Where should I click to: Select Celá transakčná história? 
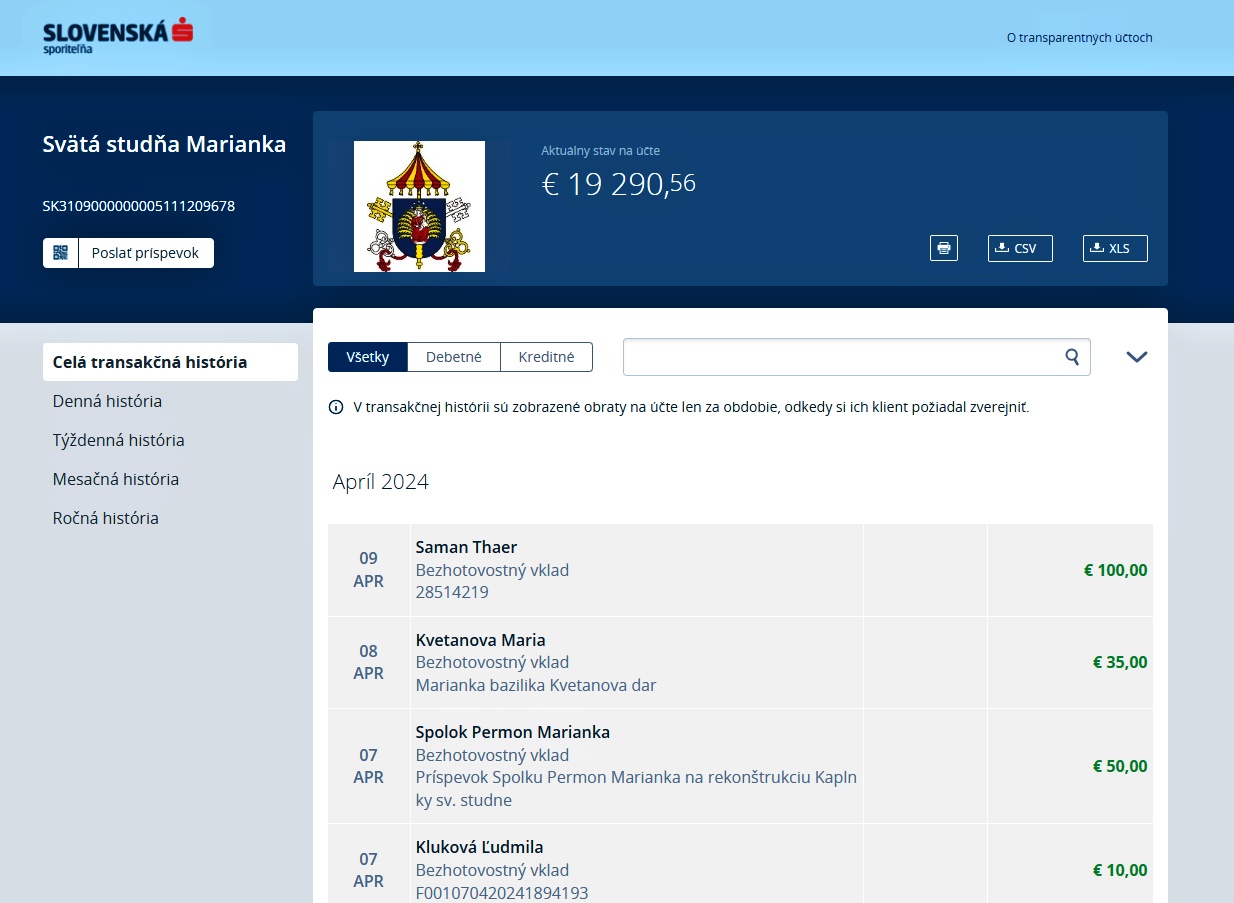(x=150, y=362)
